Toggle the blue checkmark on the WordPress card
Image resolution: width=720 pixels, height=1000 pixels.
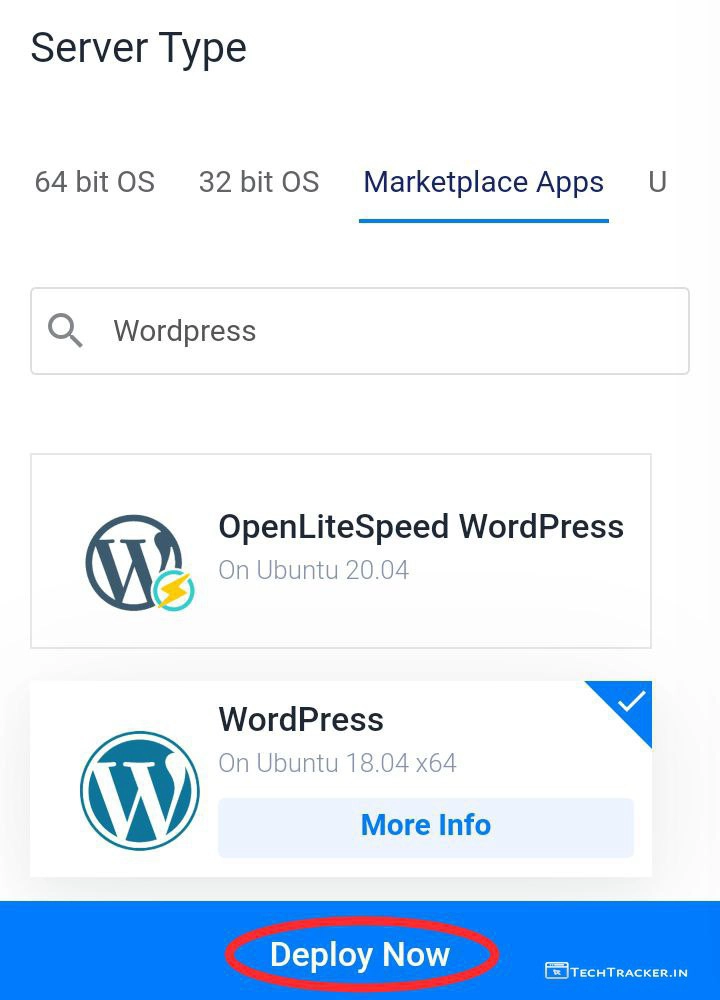[630, 702]
